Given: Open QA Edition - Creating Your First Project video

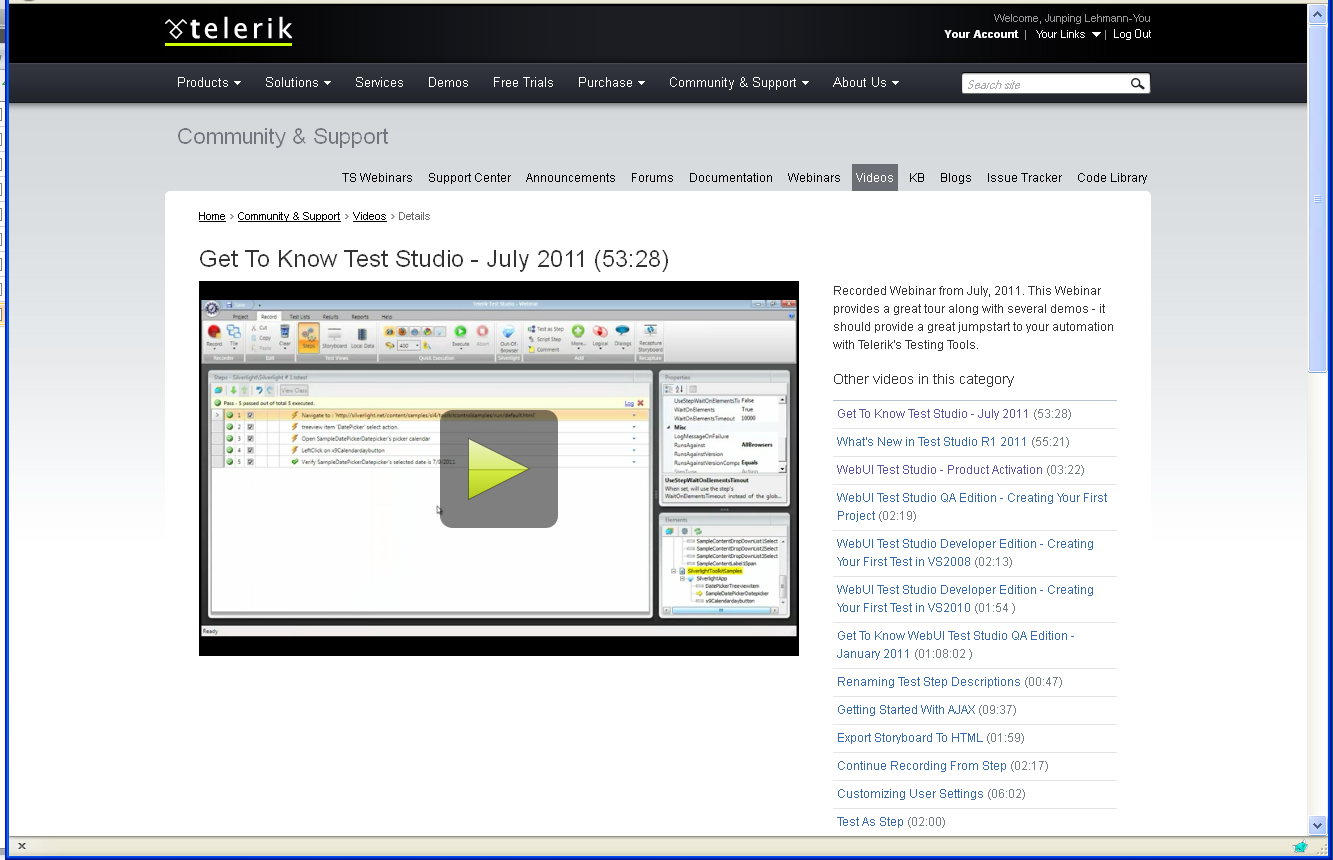Looking at the screenshot, I should tap(972, 507).
